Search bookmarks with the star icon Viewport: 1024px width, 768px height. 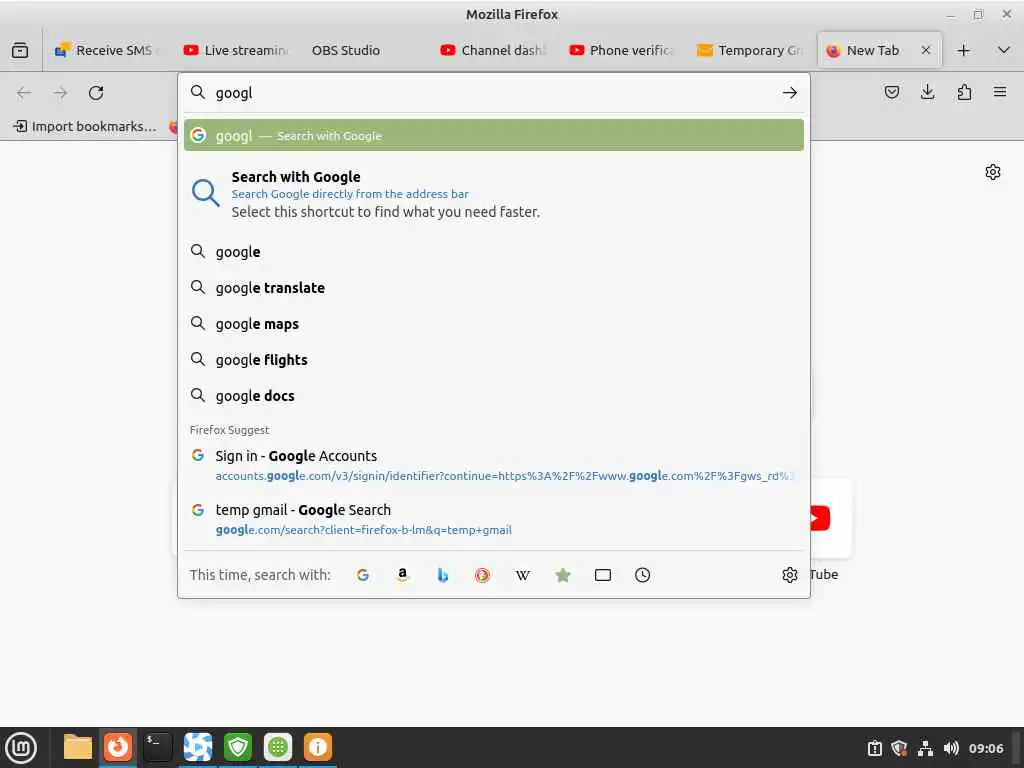coord(562,575)
